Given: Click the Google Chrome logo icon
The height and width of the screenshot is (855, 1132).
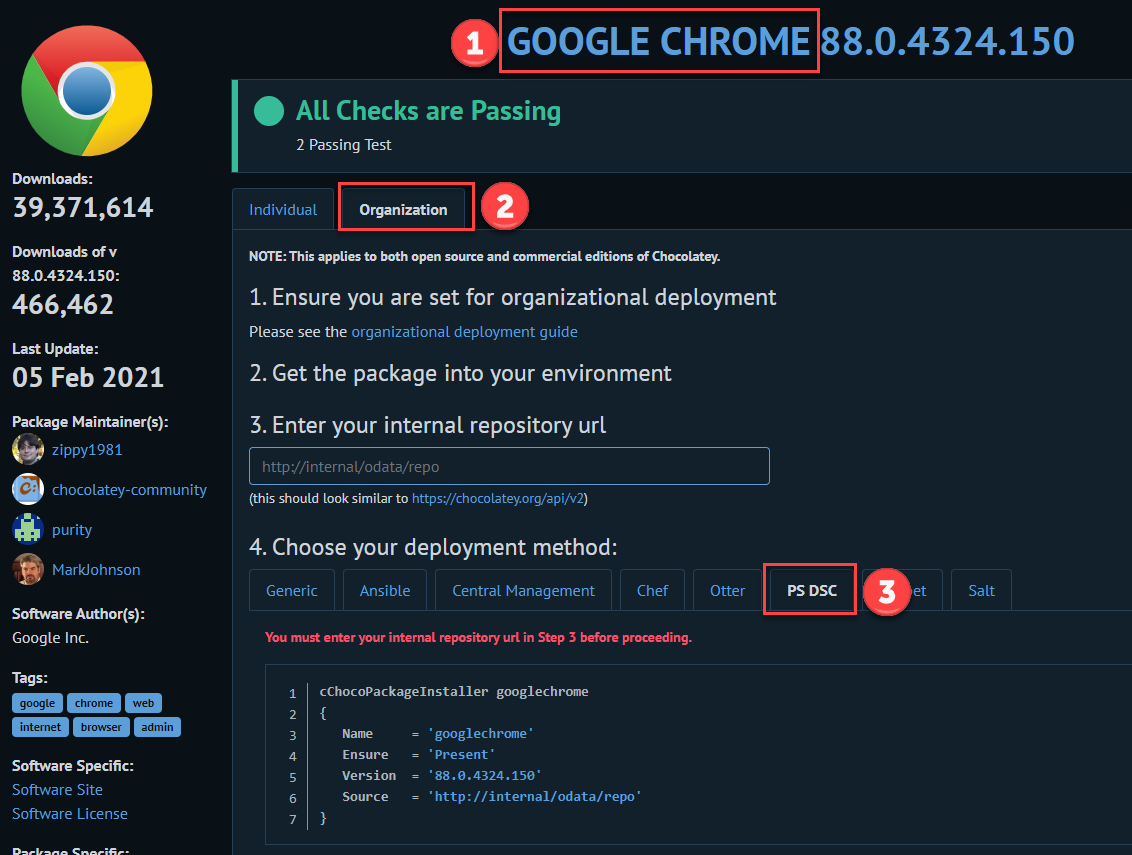Looking at the screenshot, I should point(86,89).
